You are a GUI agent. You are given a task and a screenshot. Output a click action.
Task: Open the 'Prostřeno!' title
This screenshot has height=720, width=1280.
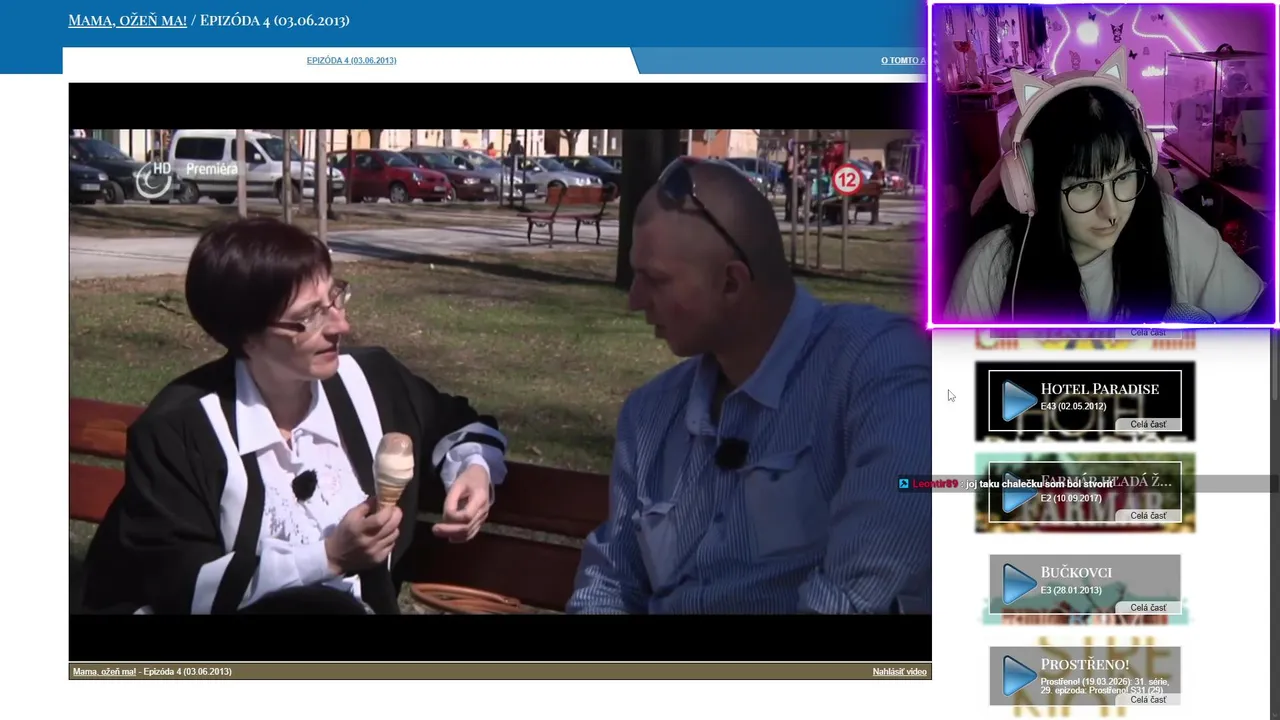coord(1084,664)
